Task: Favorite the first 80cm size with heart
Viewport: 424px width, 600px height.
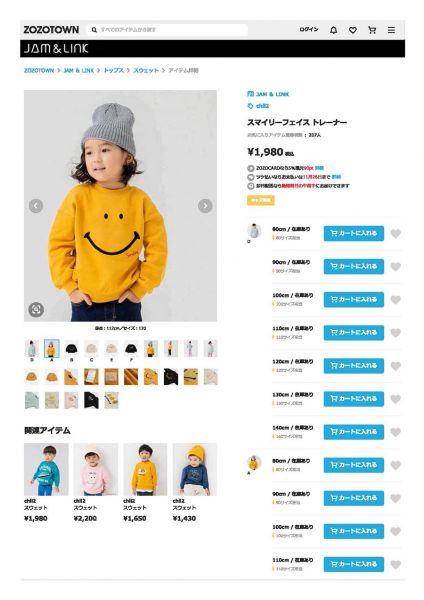Action: pos(396,233)
